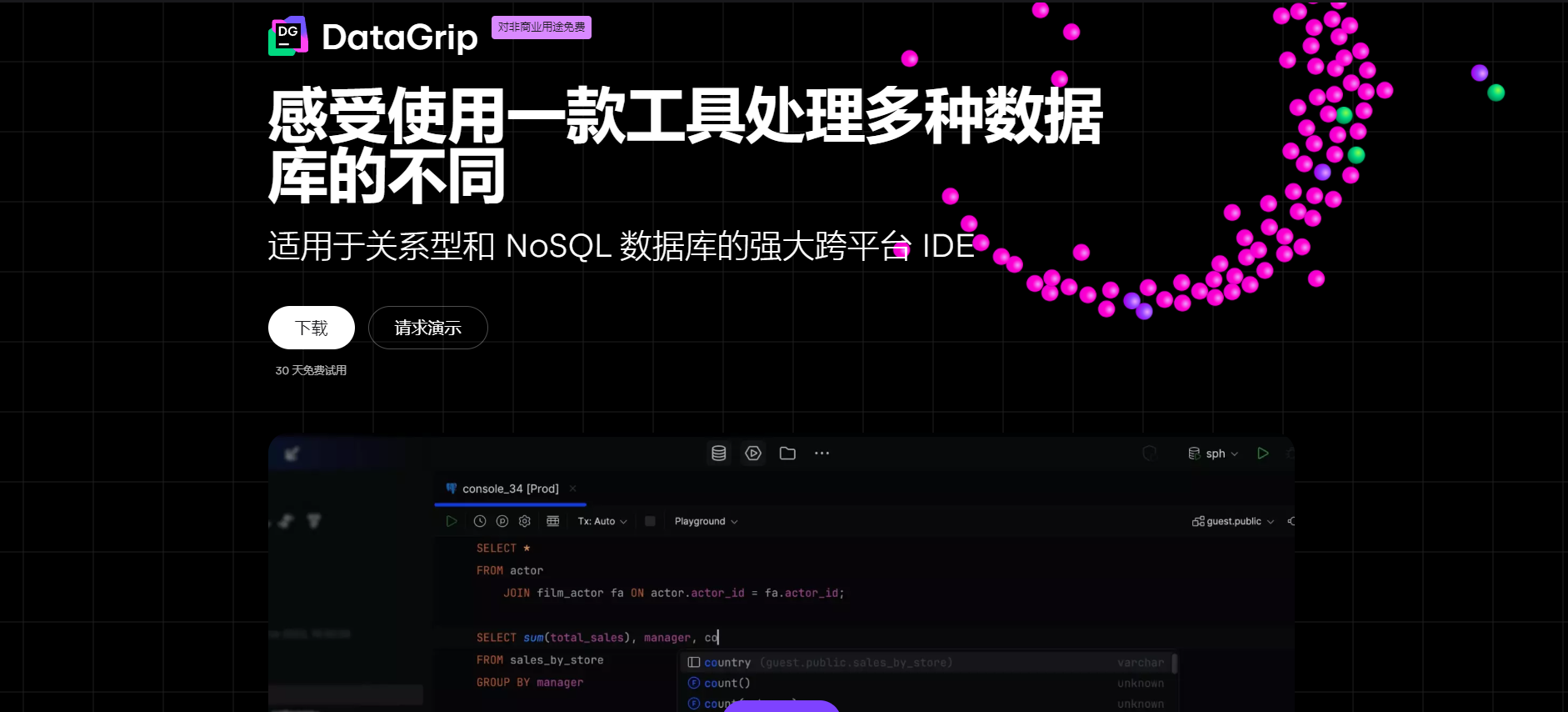Open the files folder icon in IDE toolbar

(787, 453)
